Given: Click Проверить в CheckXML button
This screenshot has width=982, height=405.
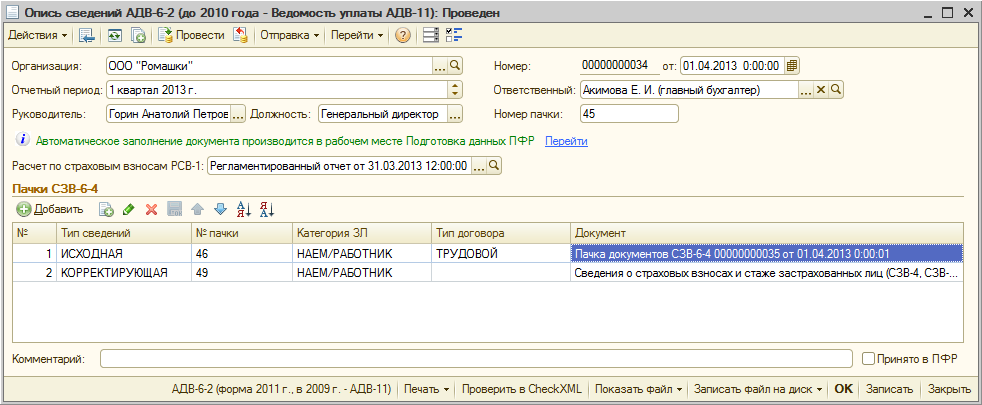Looking at the screenshot, I should pos(524,389).
